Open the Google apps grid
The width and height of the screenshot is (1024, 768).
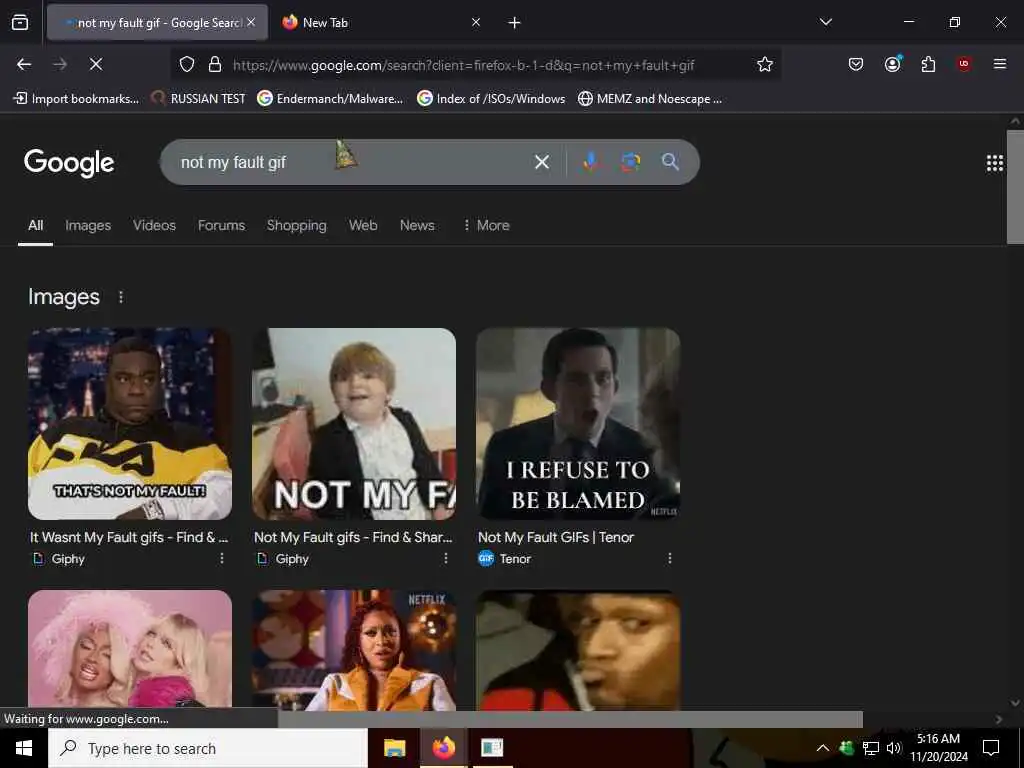pos(995,163)
